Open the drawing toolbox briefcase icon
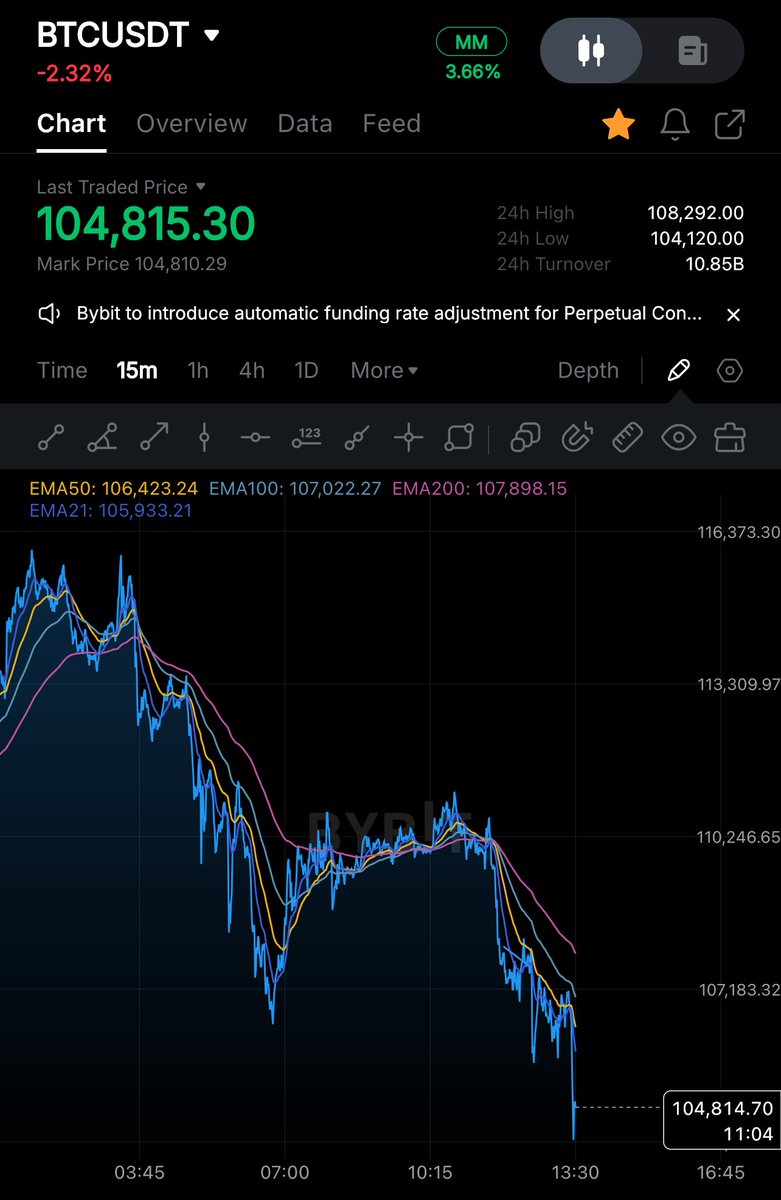This screenshot has height=1200, width=781. [x=730, y=437]
